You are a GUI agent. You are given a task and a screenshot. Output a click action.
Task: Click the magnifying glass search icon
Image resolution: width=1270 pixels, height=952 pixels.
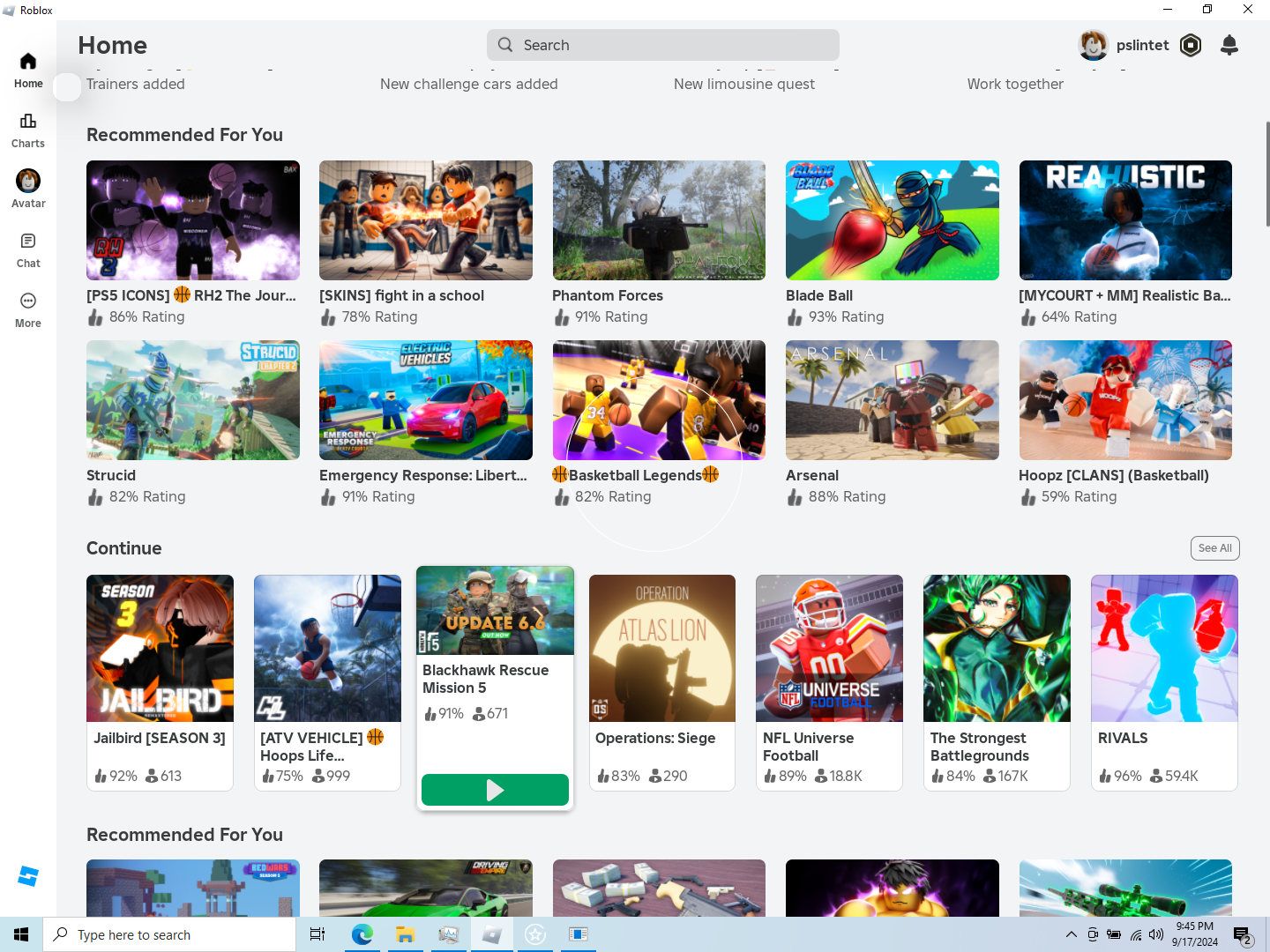coord(505,45)
